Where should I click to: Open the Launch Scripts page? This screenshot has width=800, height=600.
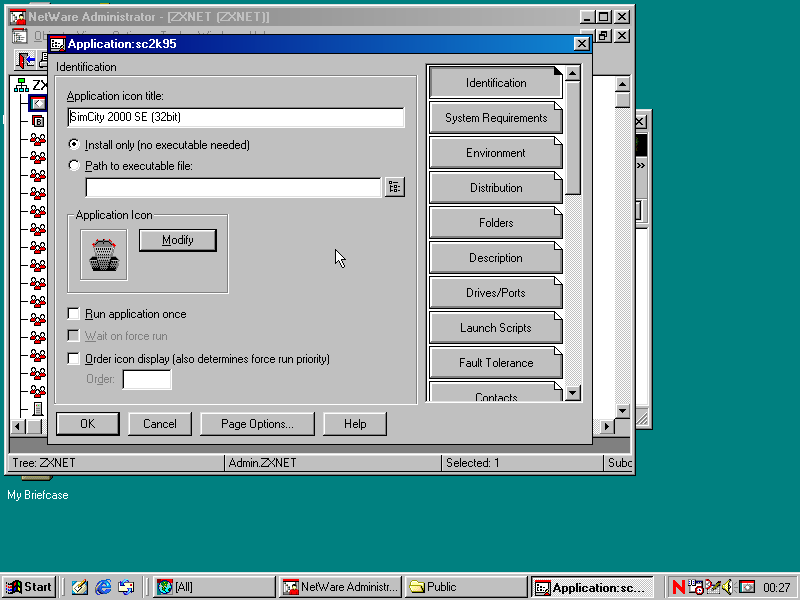pos(495,328)
